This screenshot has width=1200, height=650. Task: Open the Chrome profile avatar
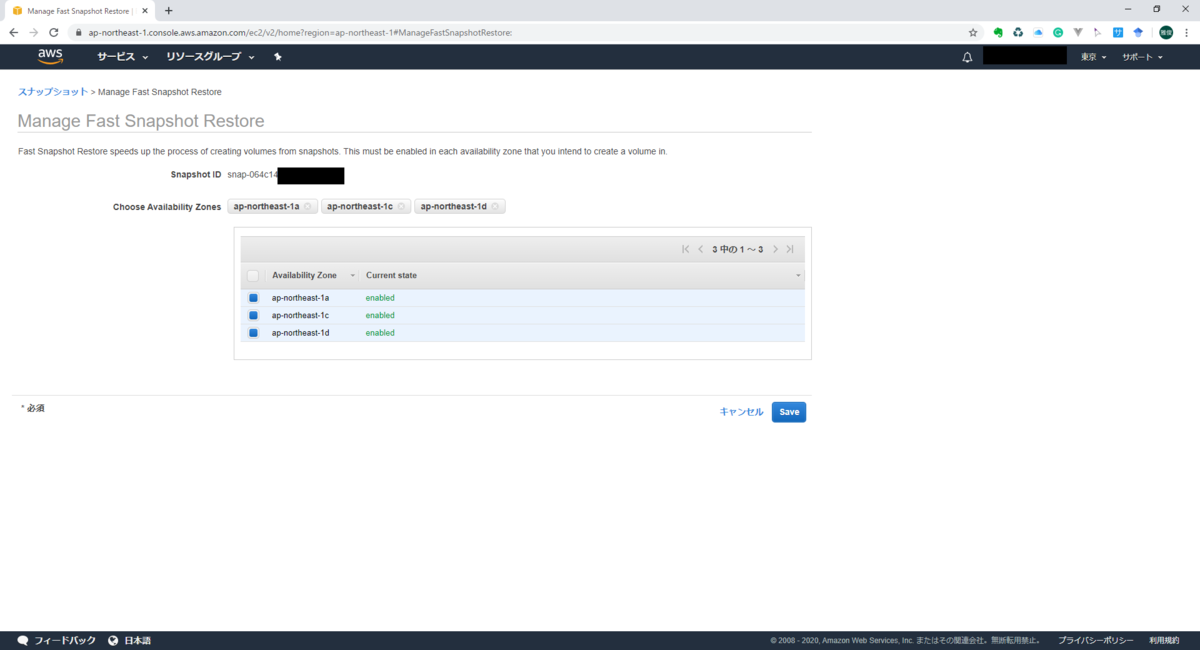pyautogui.click(x=1166, y=32)
